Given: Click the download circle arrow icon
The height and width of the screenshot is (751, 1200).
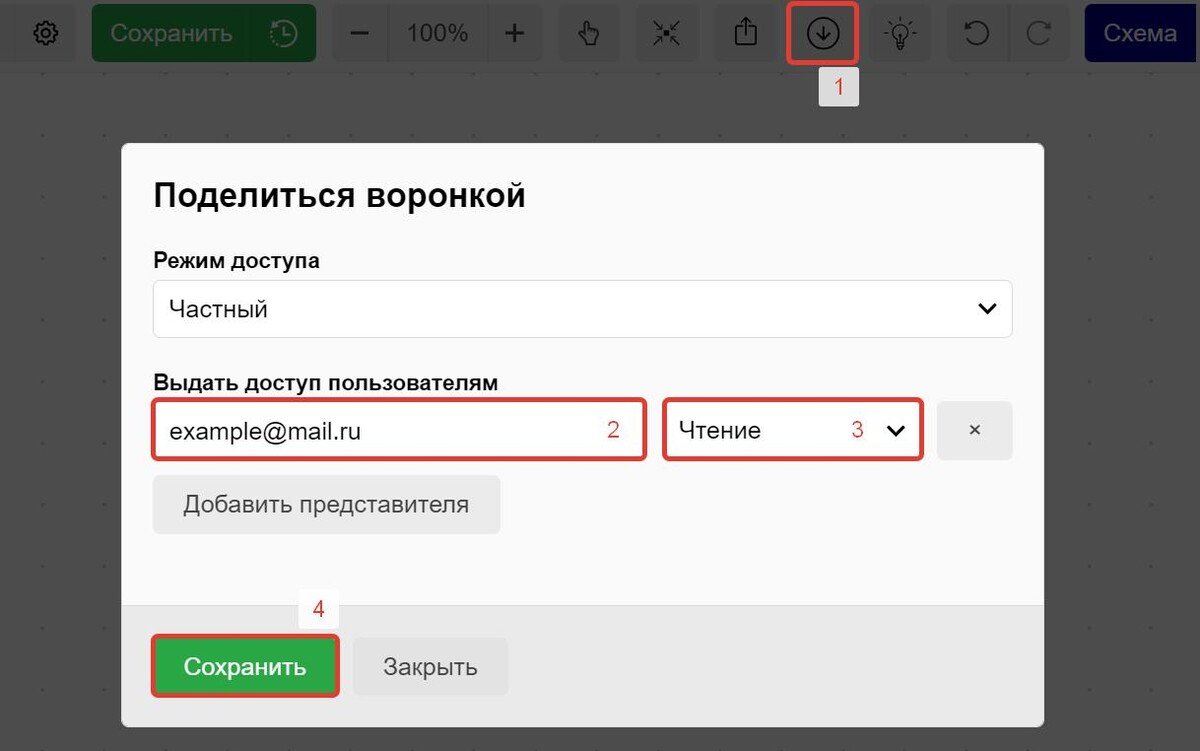Looking at the screenshot, I should point(823,33).
